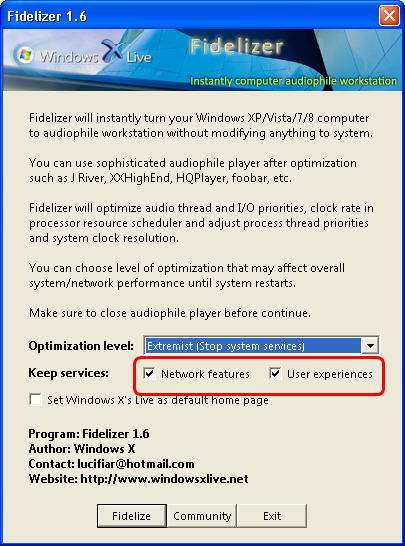405x546 pixels.
Task: Expand the Optimization level dropdown arrow
Action: click(369, 345)
